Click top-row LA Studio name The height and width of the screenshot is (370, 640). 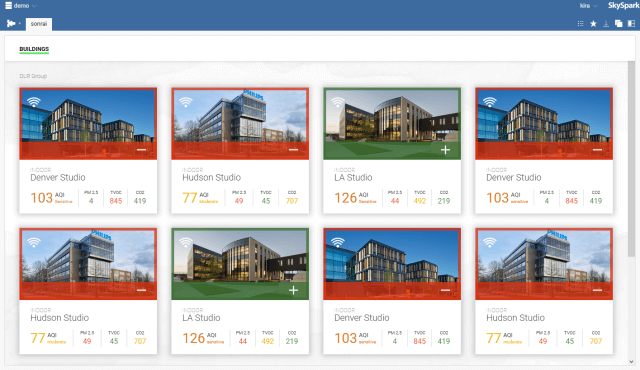[x=353, y=177]
